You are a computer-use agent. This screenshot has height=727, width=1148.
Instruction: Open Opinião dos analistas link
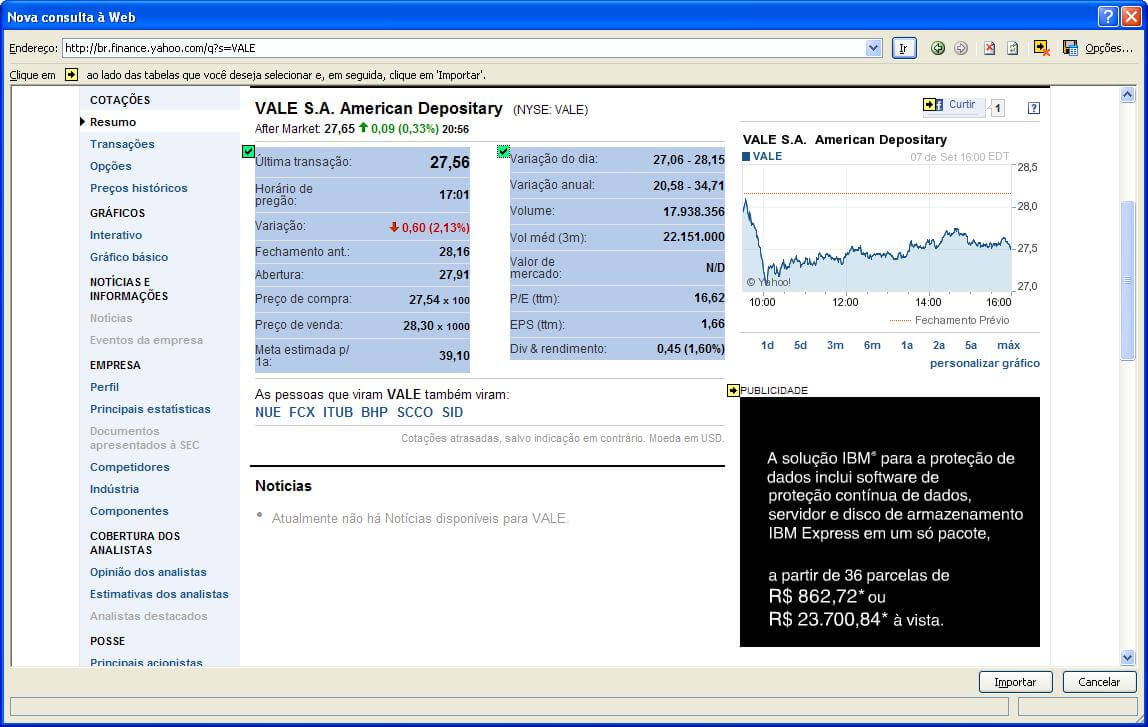click(x=148, y=572)
